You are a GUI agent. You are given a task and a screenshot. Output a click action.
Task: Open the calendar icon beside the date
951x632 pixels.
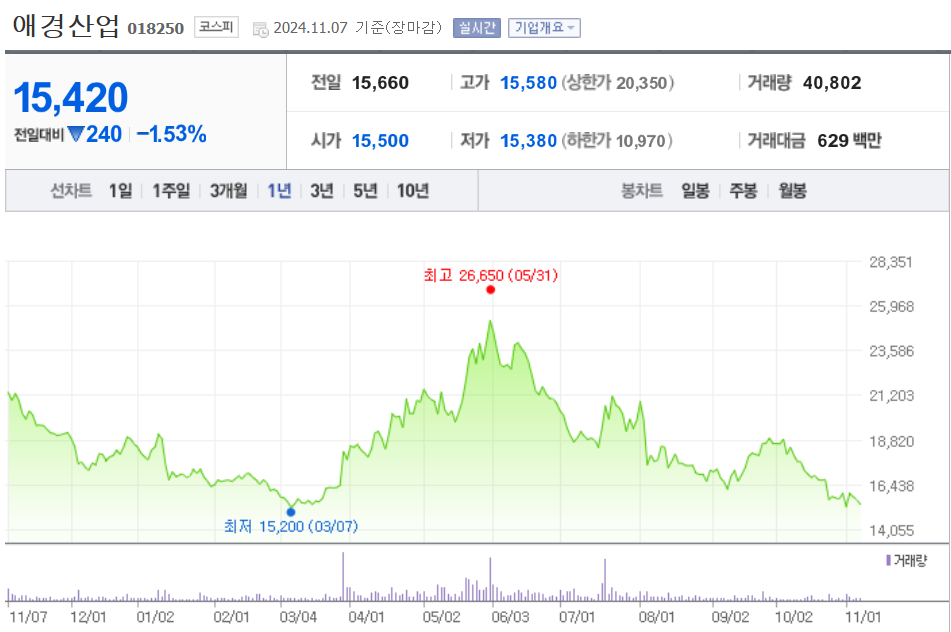(261, 29)
